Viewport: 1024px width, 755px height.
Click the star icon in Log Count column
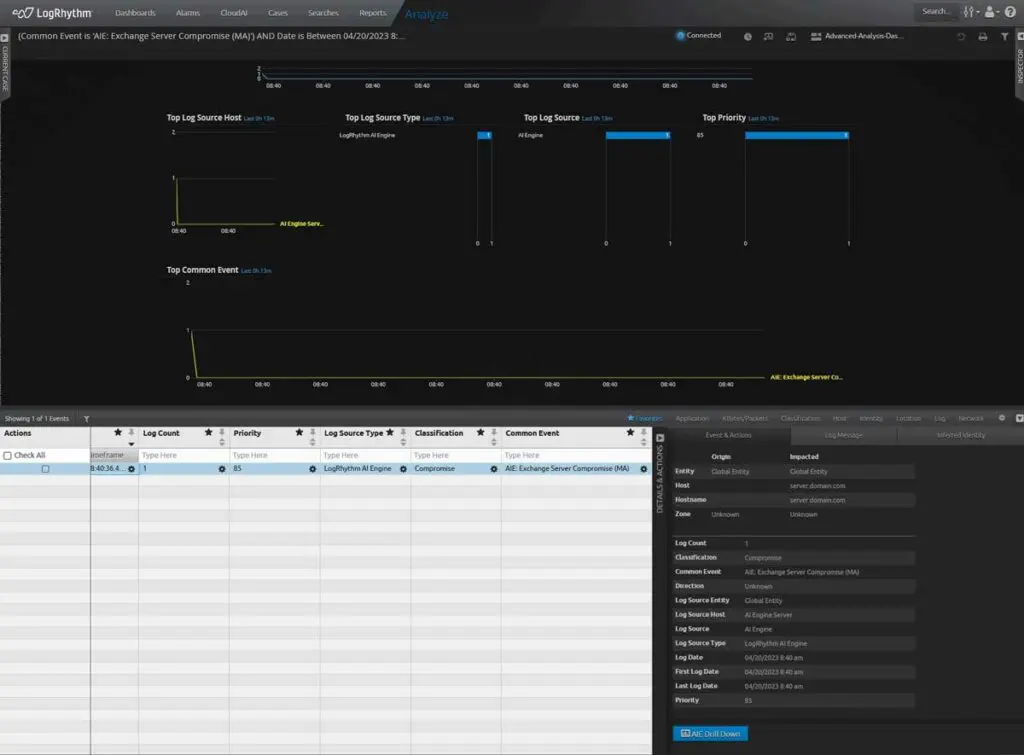(208, 433)
